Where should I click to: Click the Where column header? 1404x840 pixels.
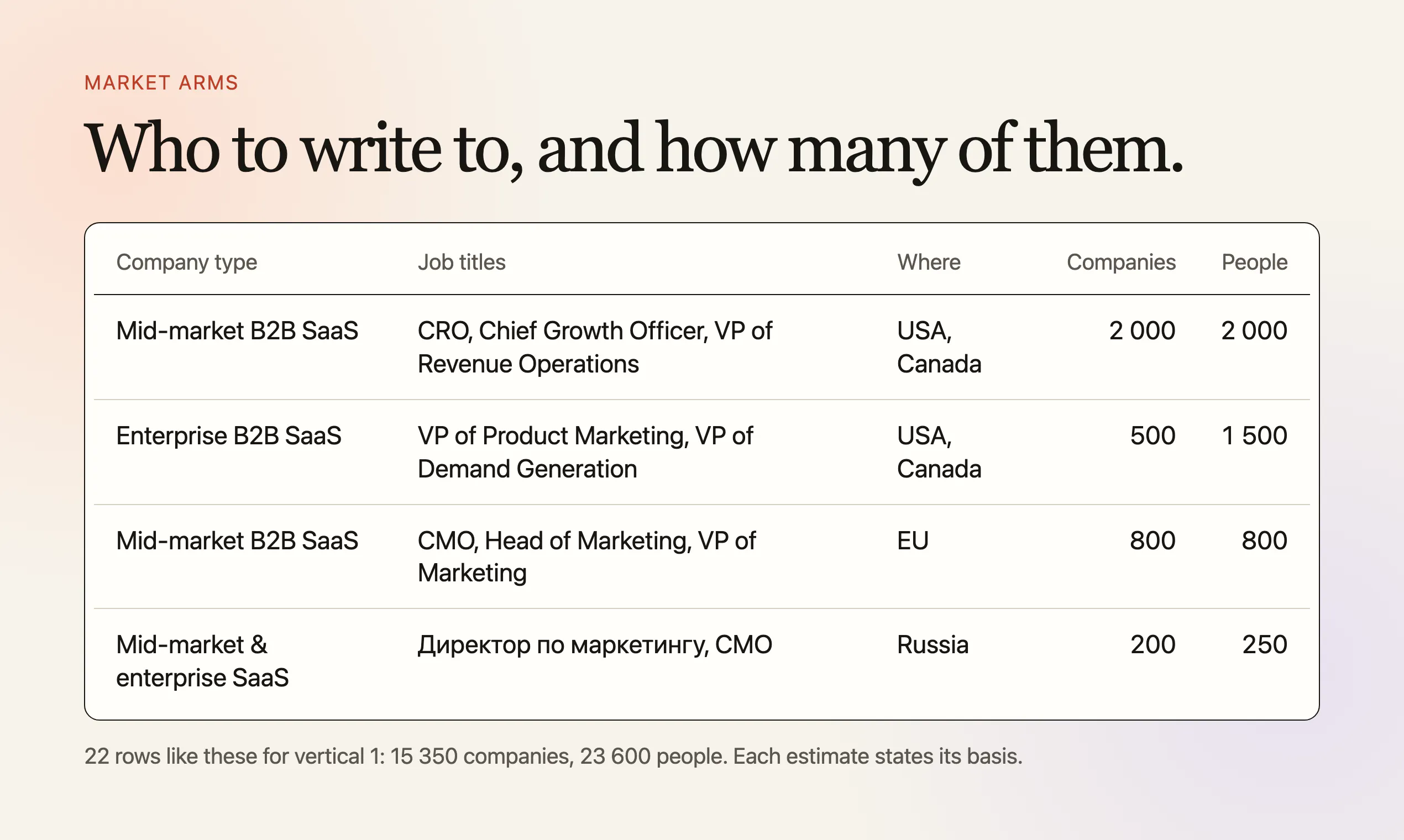click(929, 262)
